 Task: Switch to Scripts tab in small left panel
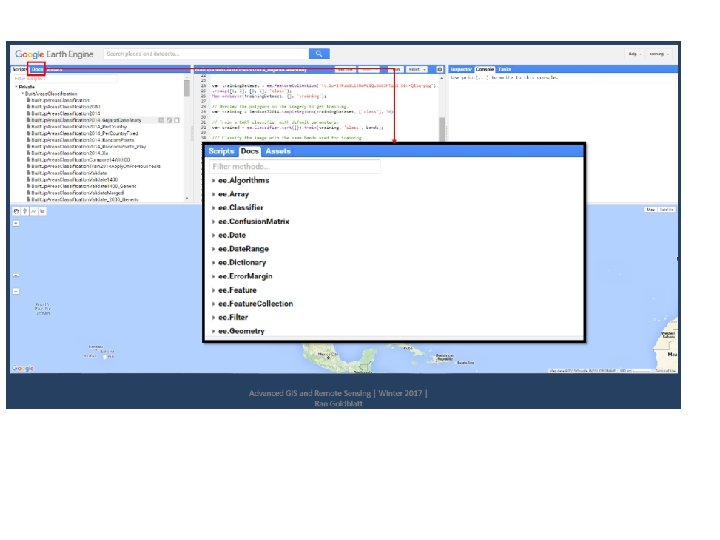pyautogui.click(x=19, y=69)
